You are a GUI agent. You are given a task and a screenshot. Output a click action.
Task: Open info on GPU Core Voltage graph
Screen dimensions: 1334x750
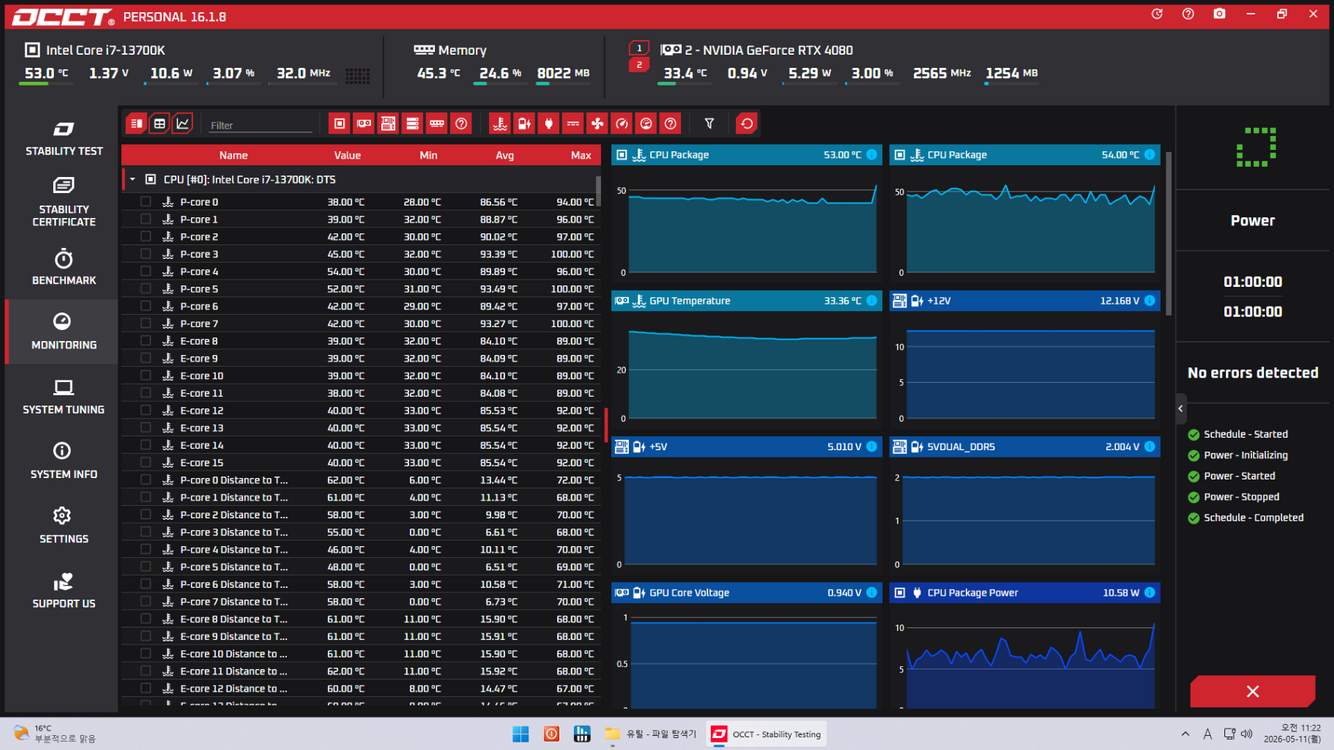click(x=871, y=593)
